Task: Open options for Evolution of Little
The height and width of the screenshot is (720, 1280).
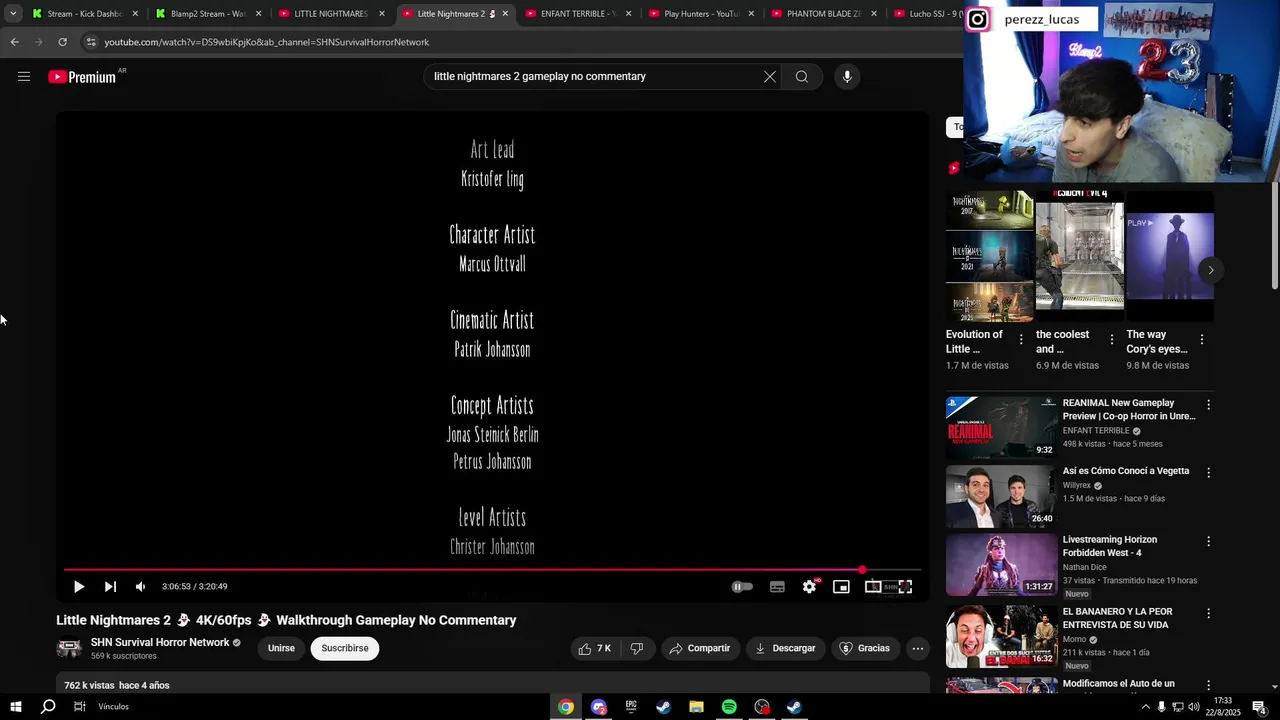Action: [x=1021, y=340]
